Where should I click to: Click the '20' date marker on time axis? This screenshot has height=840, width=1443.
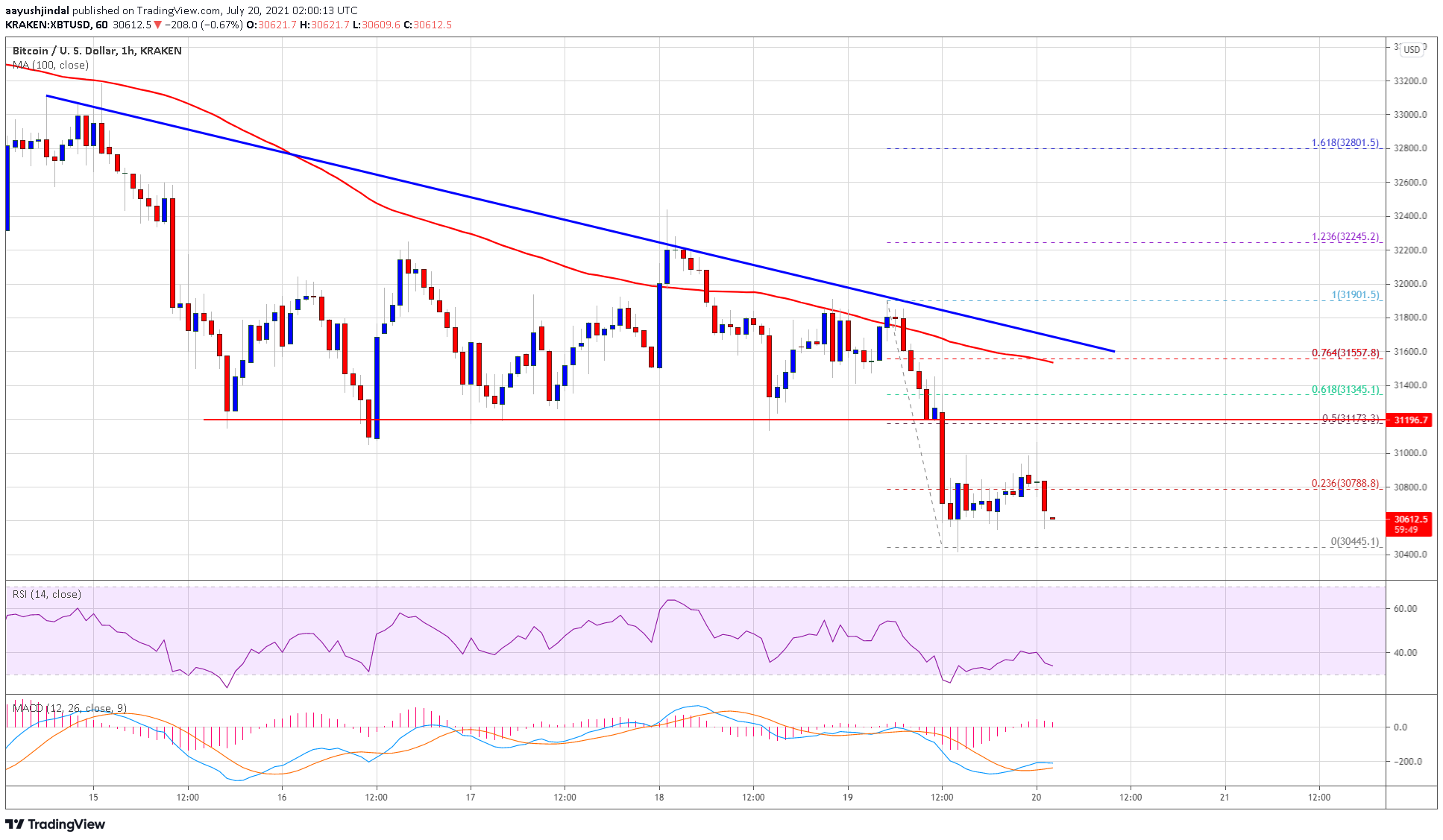[1037, 797]
